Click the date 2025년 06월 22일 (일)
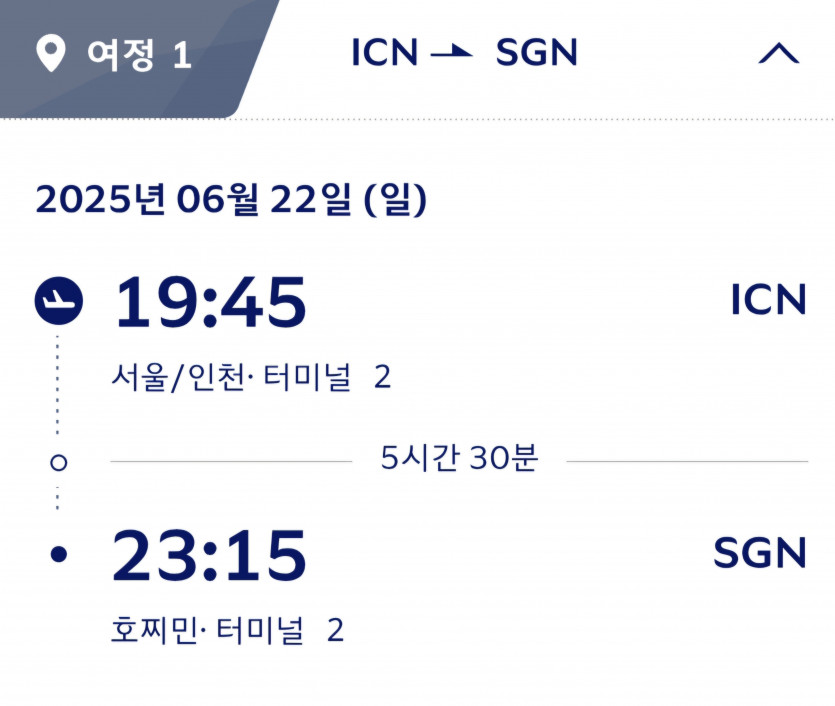The height and width of the screenshot is (706, 835). [x=231, y=200]
